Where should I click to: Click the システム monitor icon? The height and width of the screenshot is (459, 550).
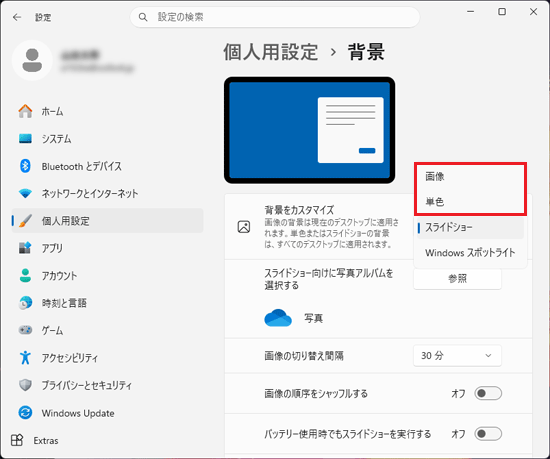point(25,139)
